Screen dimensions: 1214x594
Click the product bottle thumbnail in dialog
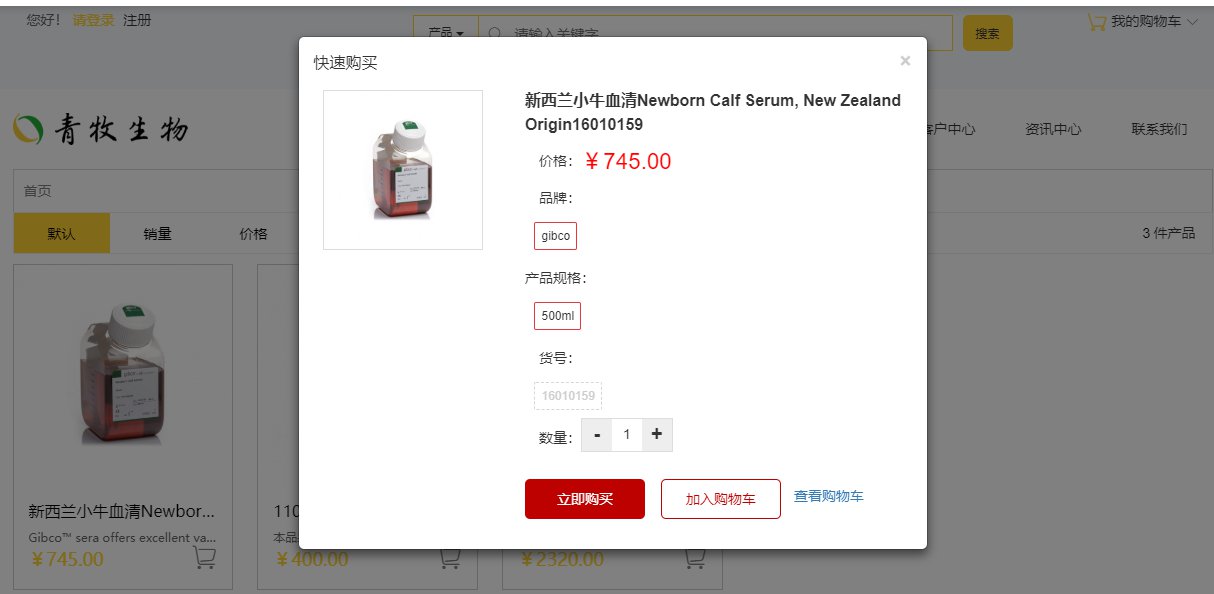pos(403,170)
